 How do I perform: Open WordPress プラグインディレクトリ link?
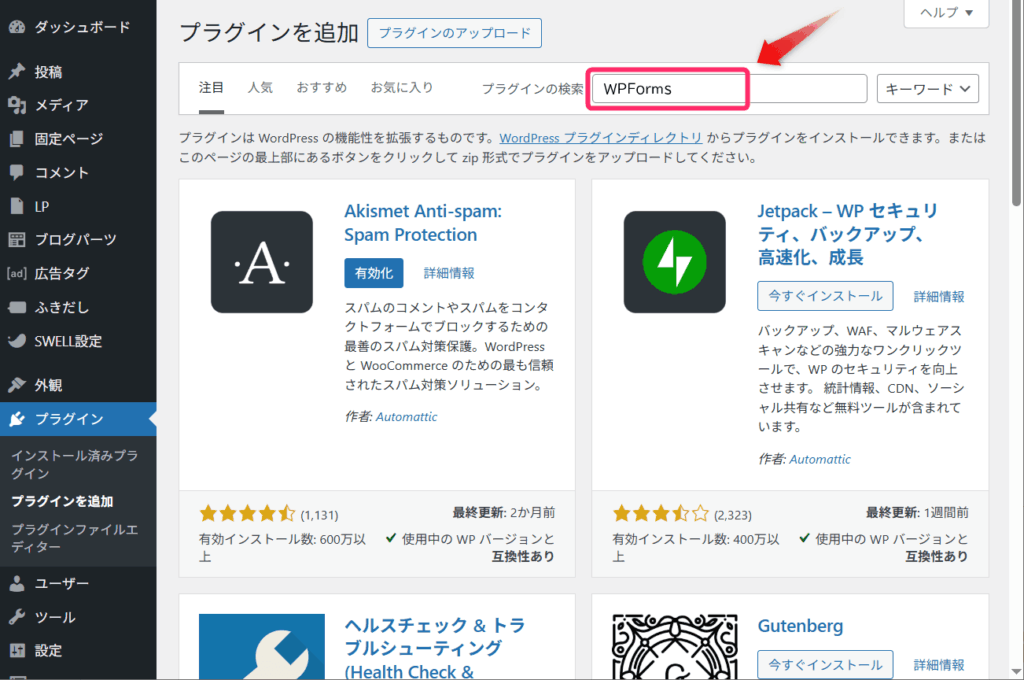pyautogui.click(x=601, y=138)
